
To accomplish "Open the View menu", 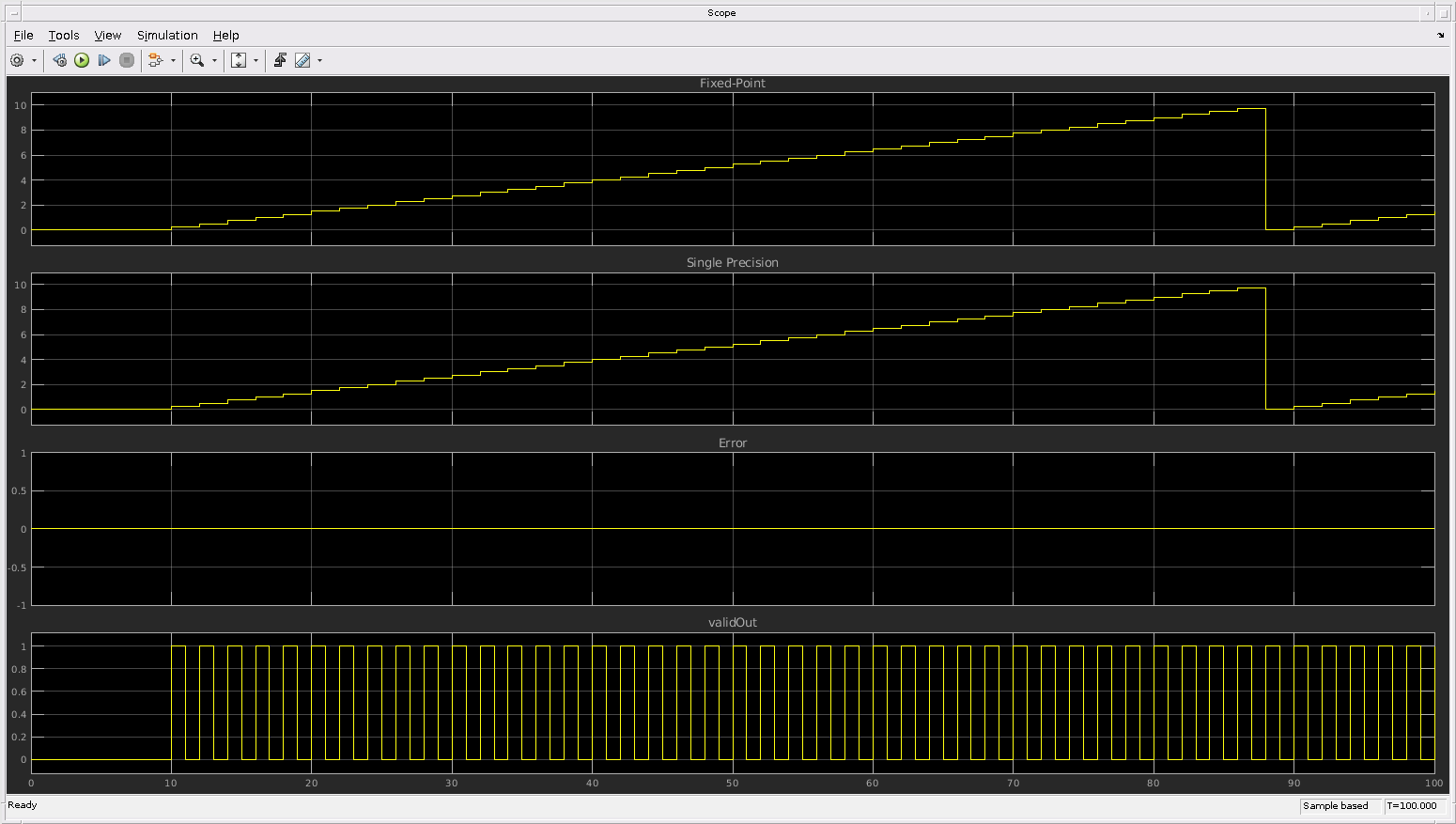I will tap(108, 35).
